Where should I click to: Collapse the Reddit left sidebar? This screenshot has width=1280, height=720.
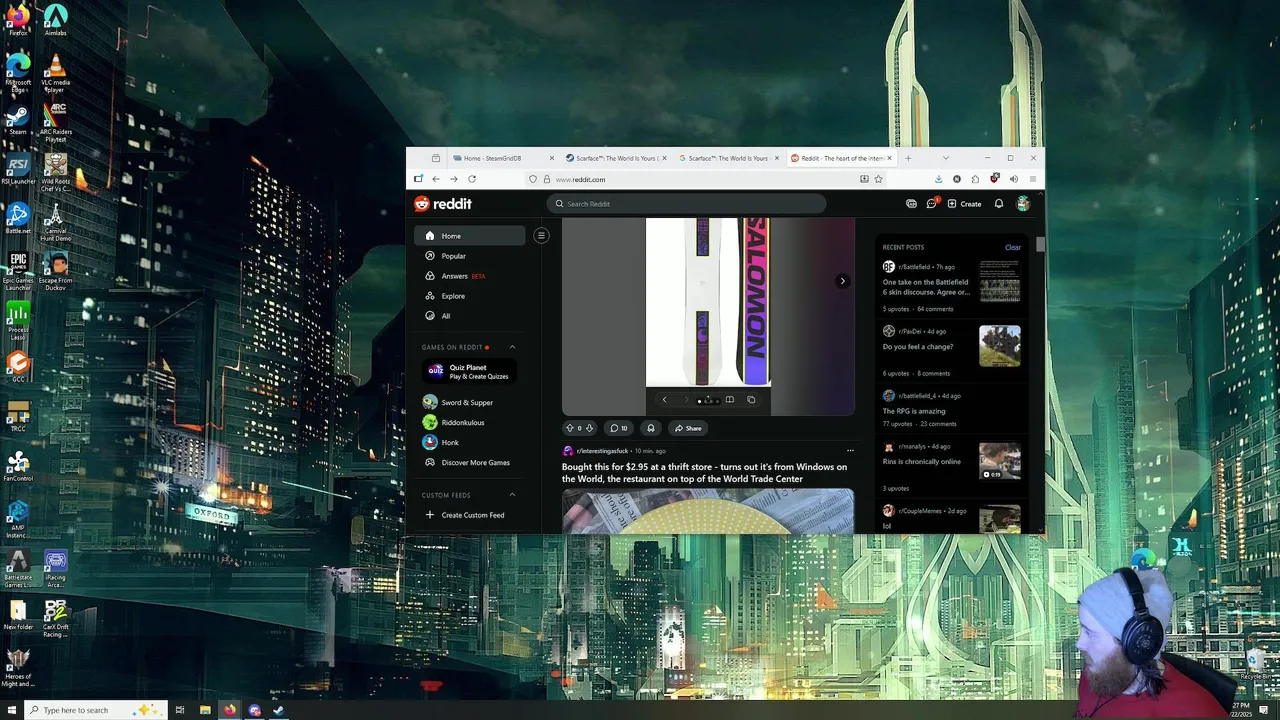[x=541, y=236]
